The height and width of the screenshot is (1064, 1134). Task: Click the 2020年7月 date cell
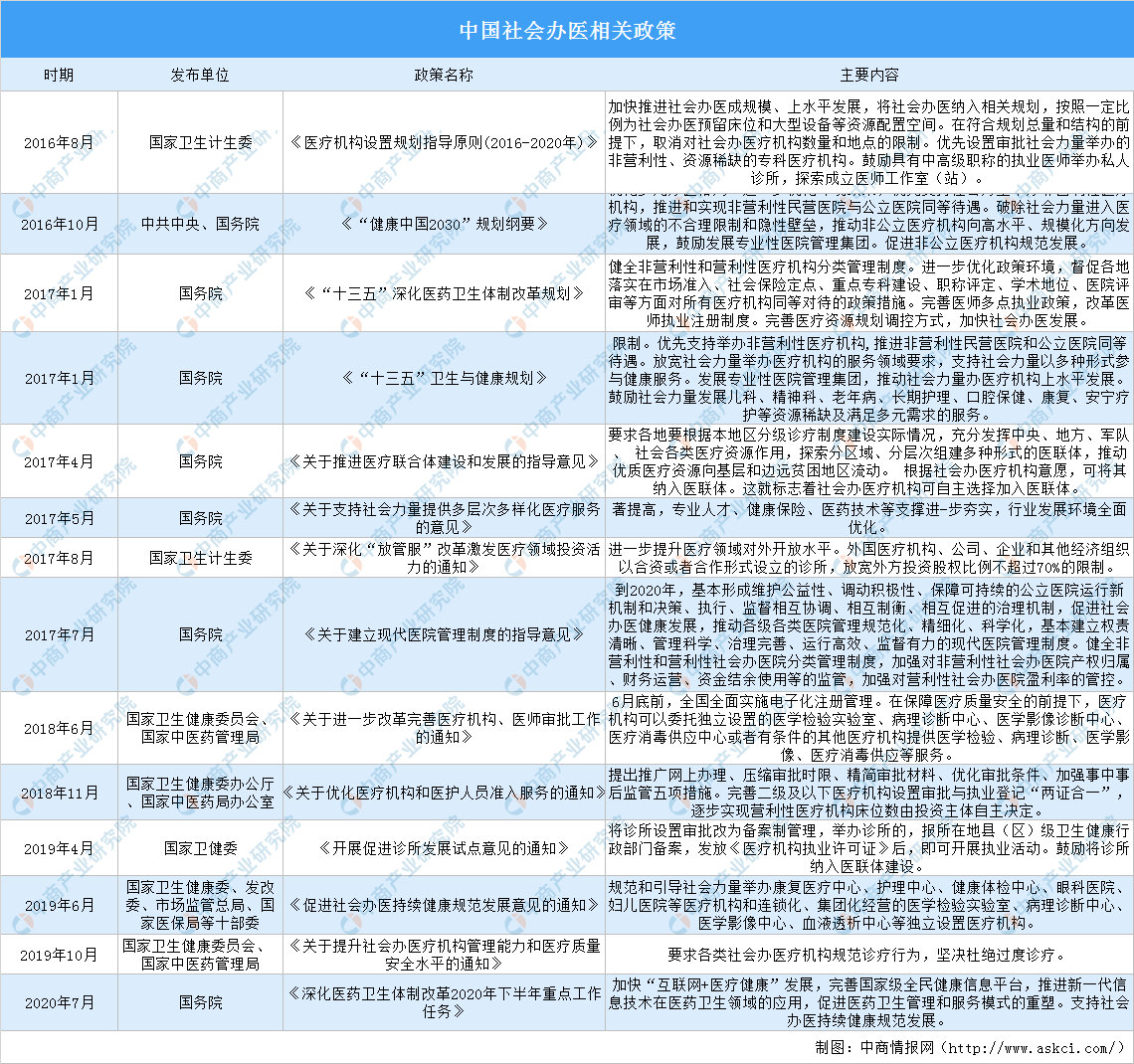pyautogui.click(x=58, y=1002)
